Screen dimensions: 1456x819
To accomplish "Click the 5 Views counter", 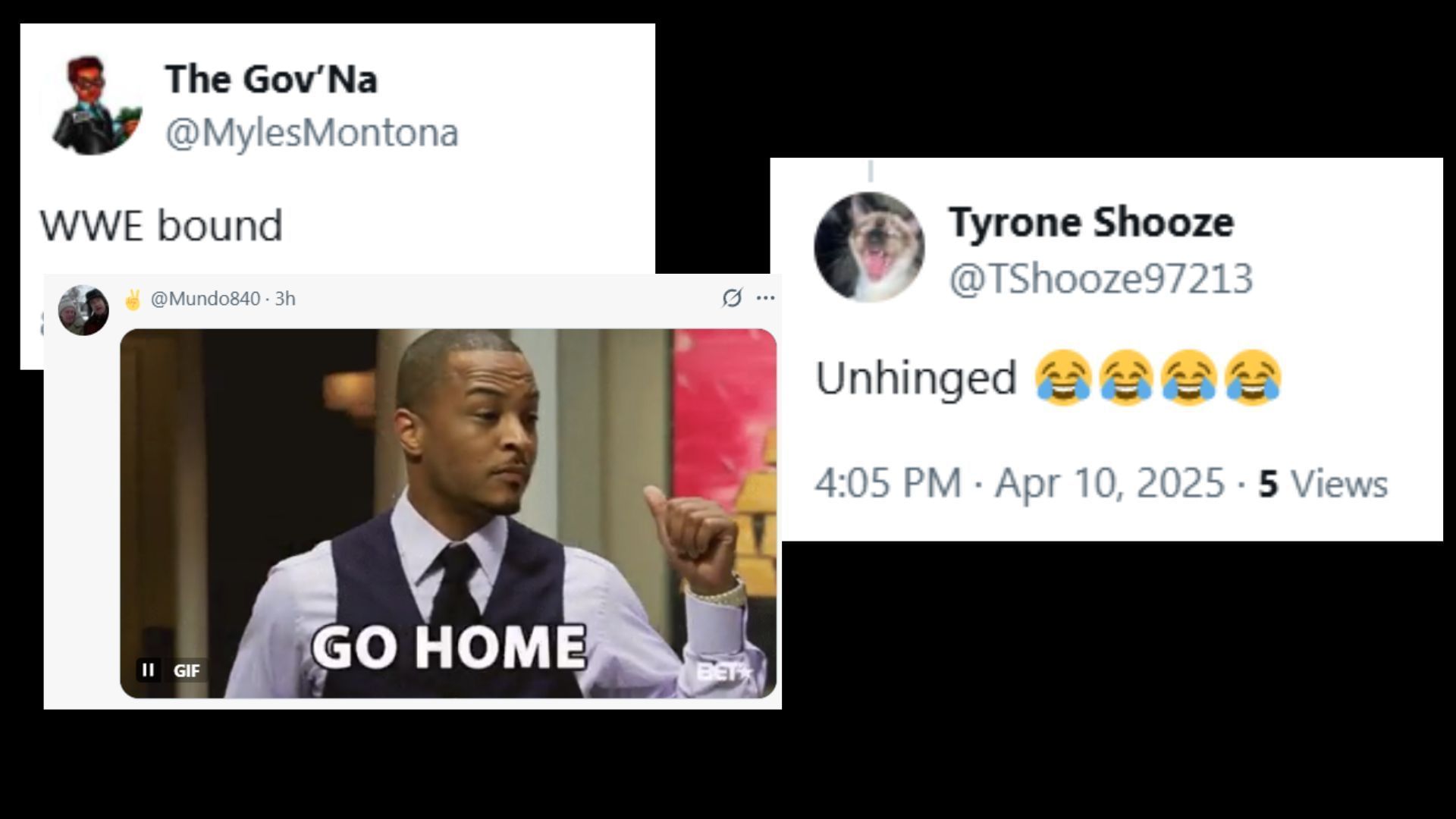I will tap(1323, 483).
